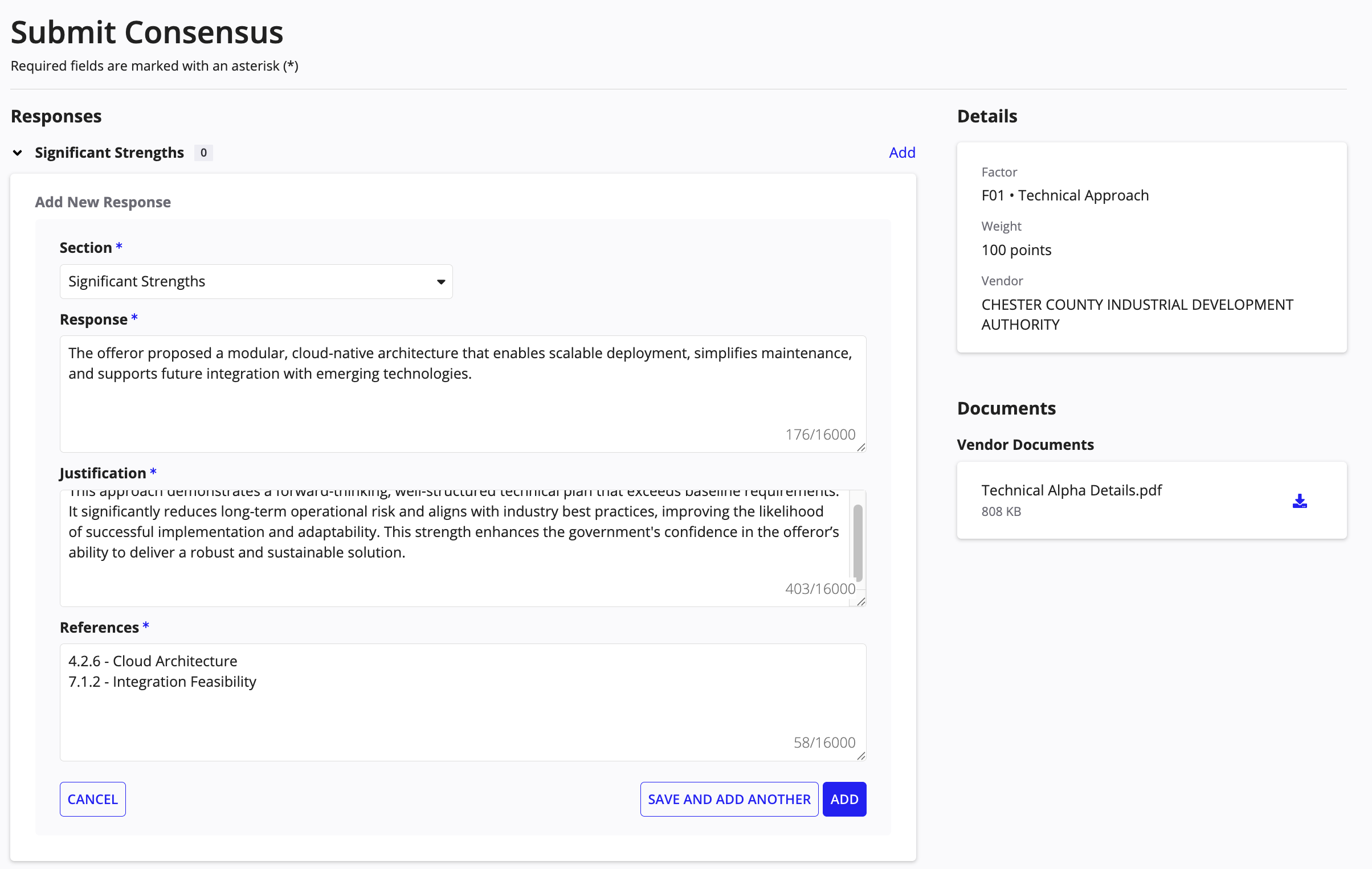Click the Technical Alpha Details.pdf file name
This screenshot has width=1372, height=869.
pyautogui.click(x=1071, y=490)
